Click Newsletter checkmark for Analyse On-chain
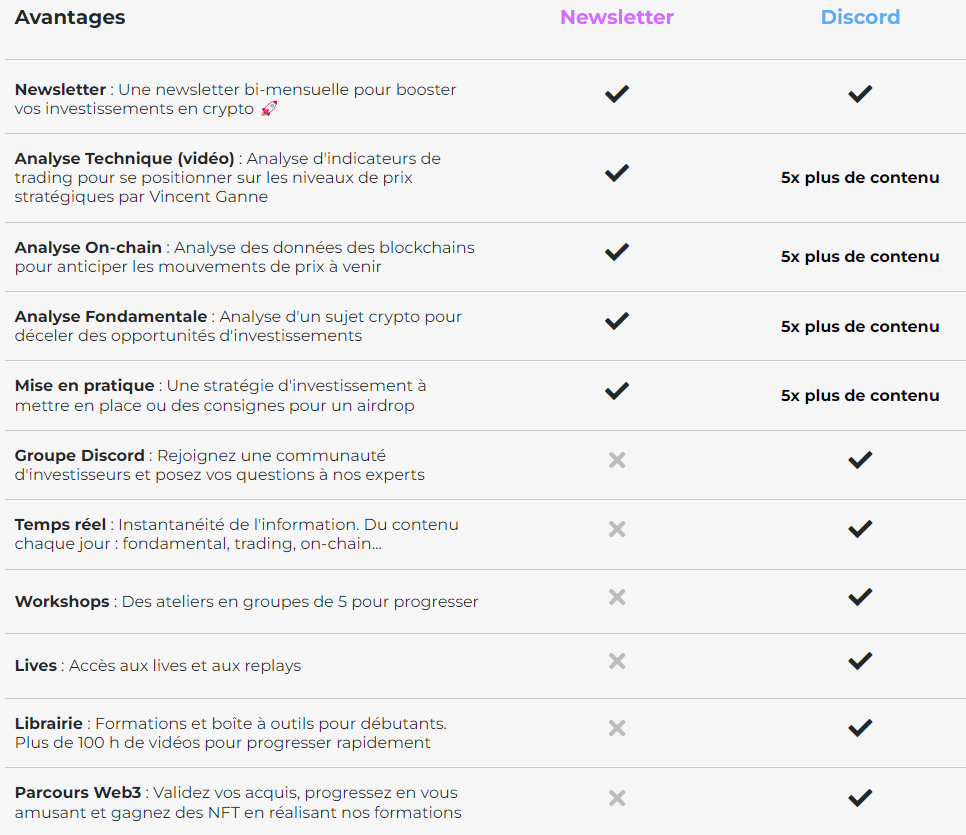The height and width of the screenshot is (835, 966). pyautogui.click(x=617, y=252)
